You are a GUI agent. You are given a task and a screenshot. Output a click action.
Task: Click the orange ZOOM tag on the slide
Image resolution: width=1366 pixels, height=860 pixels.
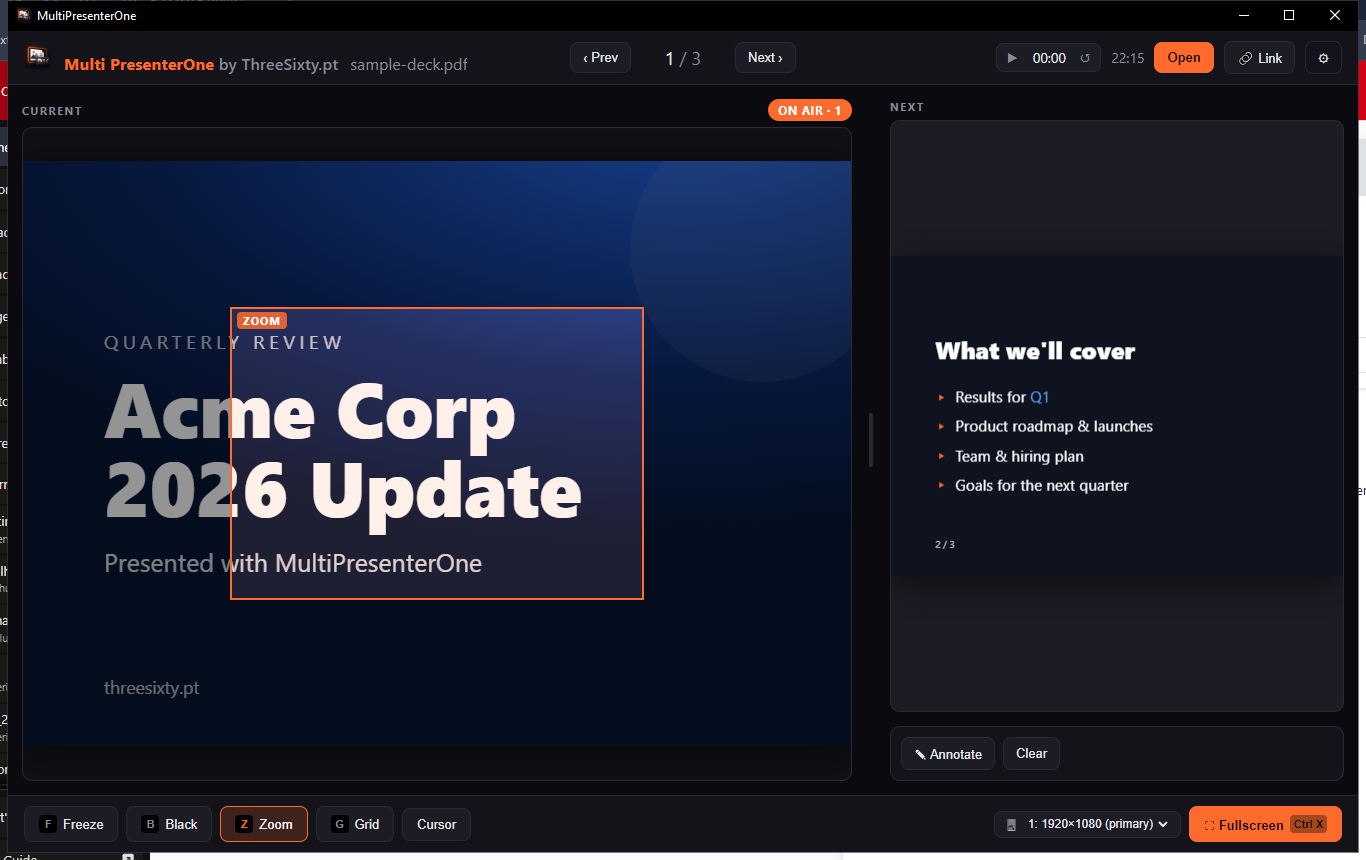click(262, 321)
